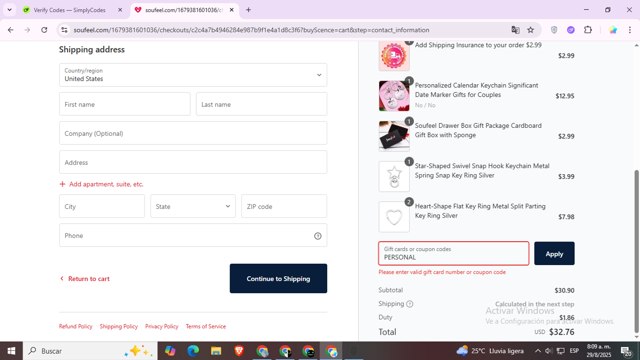Click the Address field

[x=193, y=162]
